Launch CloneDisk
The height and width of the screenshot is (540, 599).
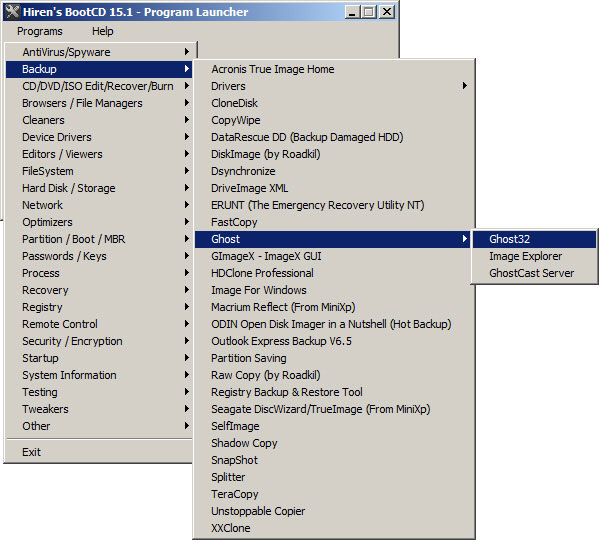point(333,103)
